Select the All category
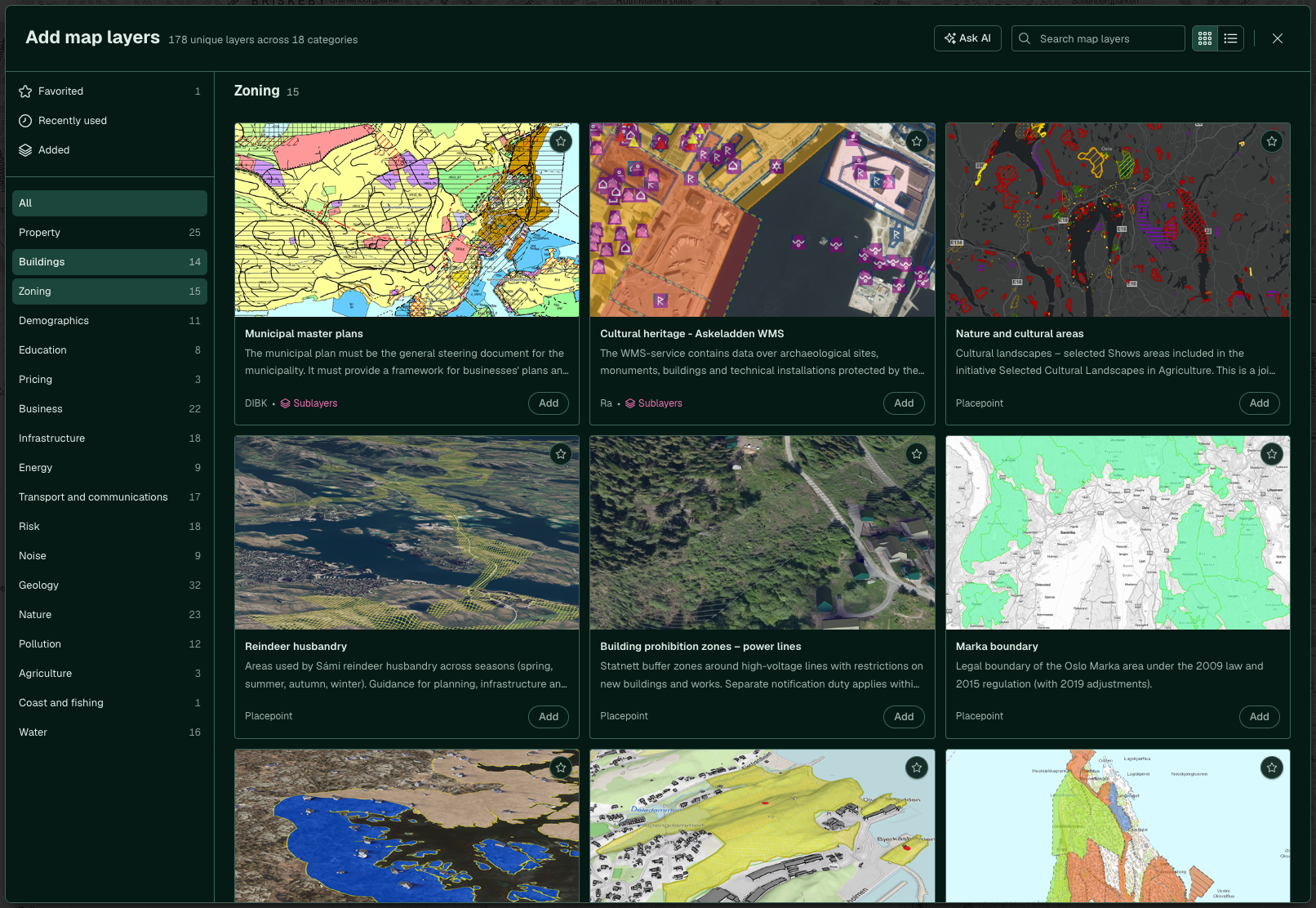 109,203
